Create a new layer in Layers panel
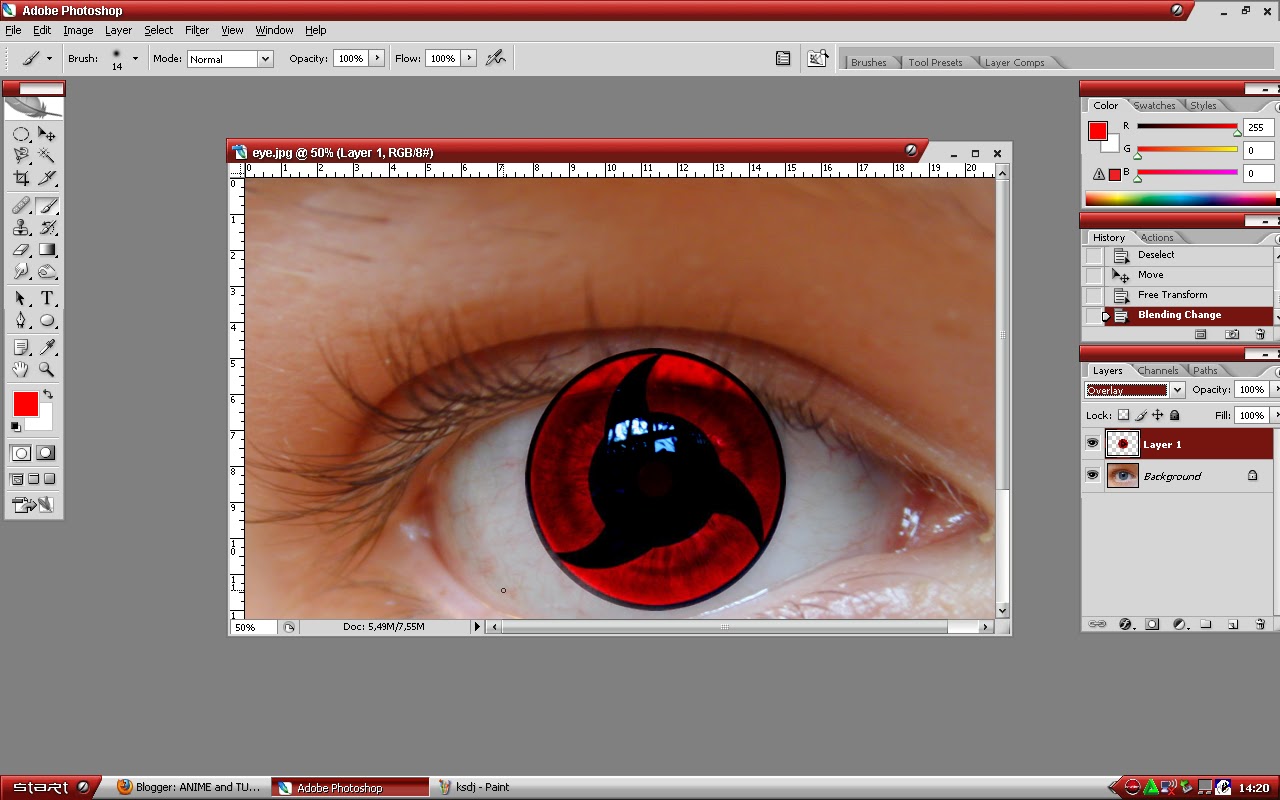The height and width of the screenshot is (800, 1280). (1233, 624)
